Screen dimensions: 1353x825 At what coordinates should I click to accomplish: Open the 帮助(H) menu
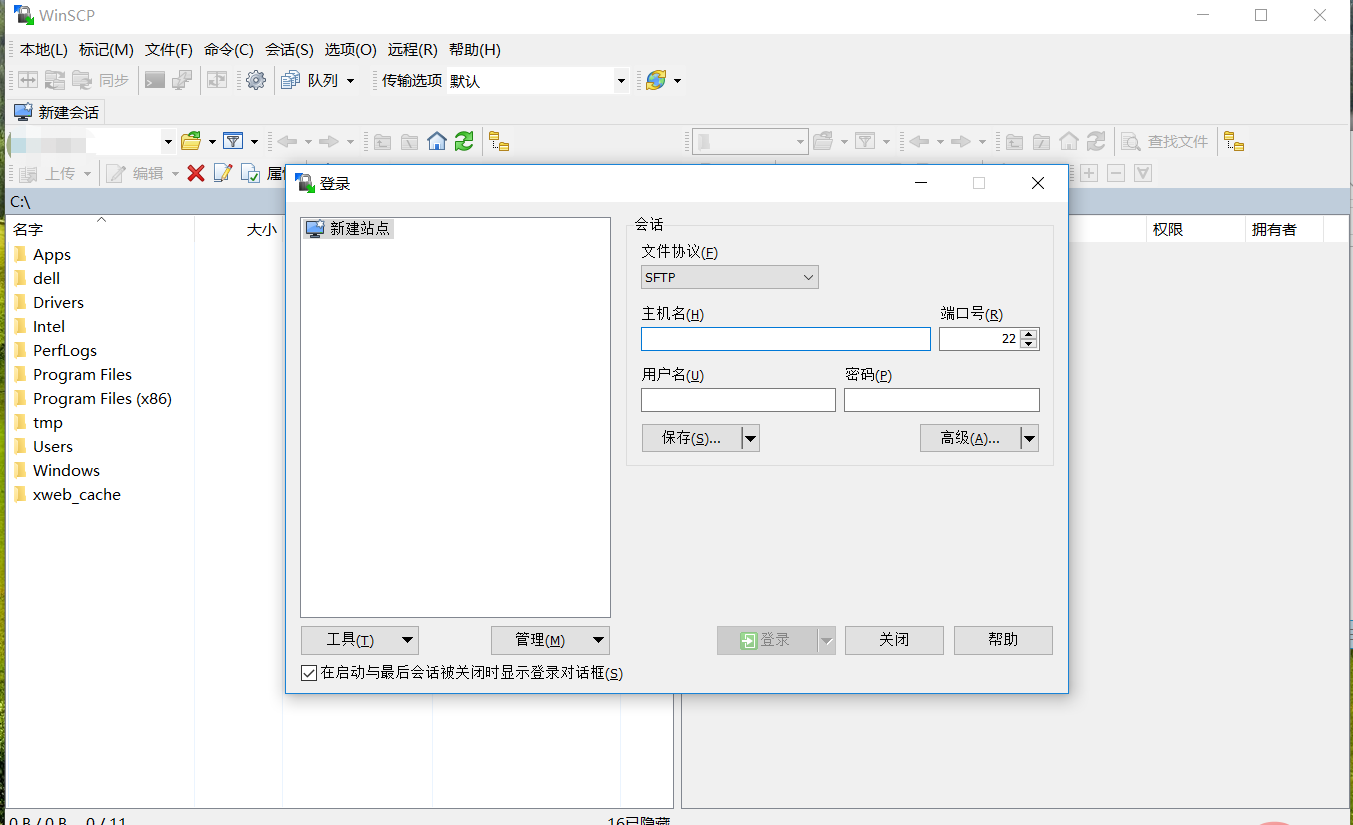(475, 50)
